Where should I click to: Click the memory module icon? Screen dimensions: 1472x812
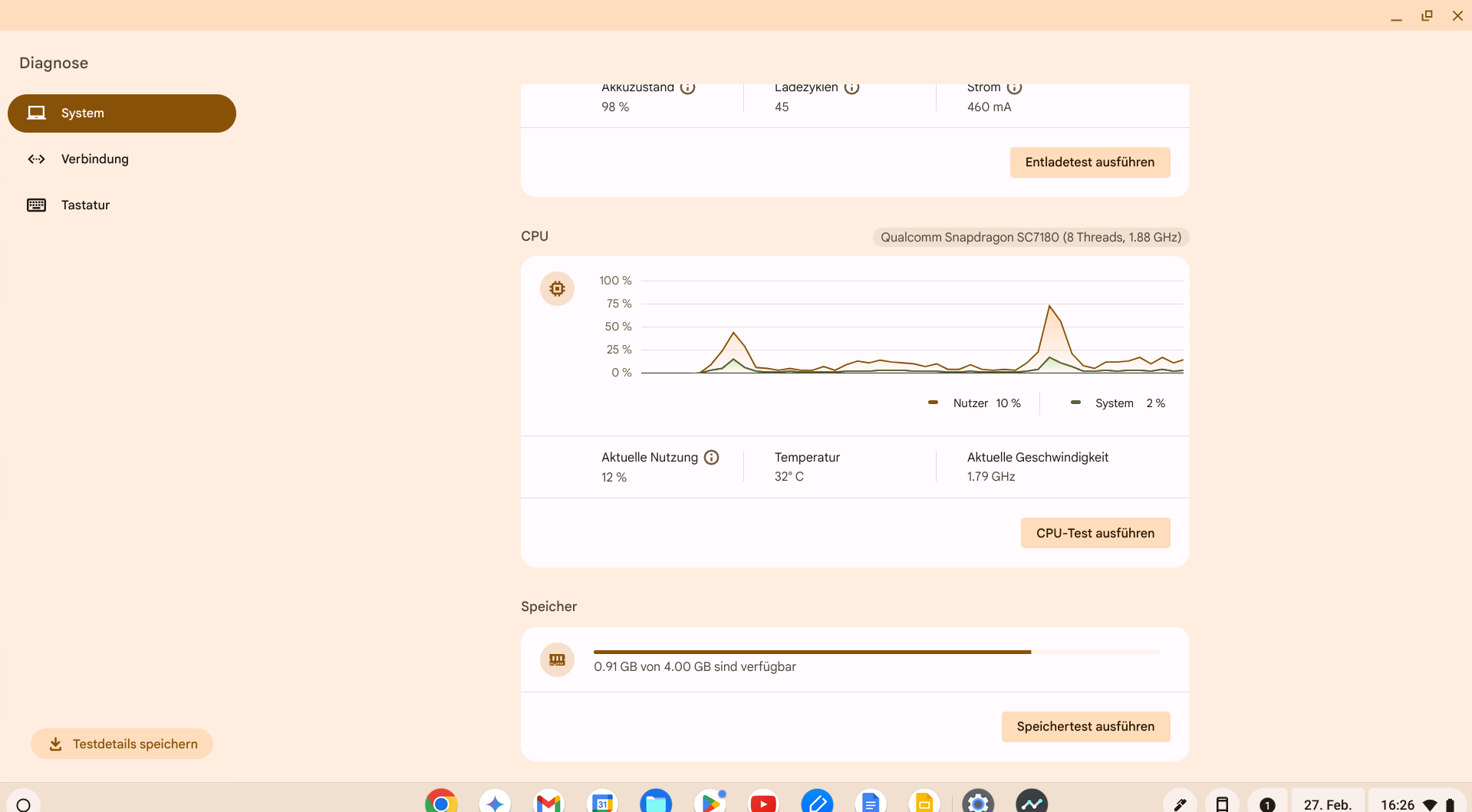click(x=557, y=660)
